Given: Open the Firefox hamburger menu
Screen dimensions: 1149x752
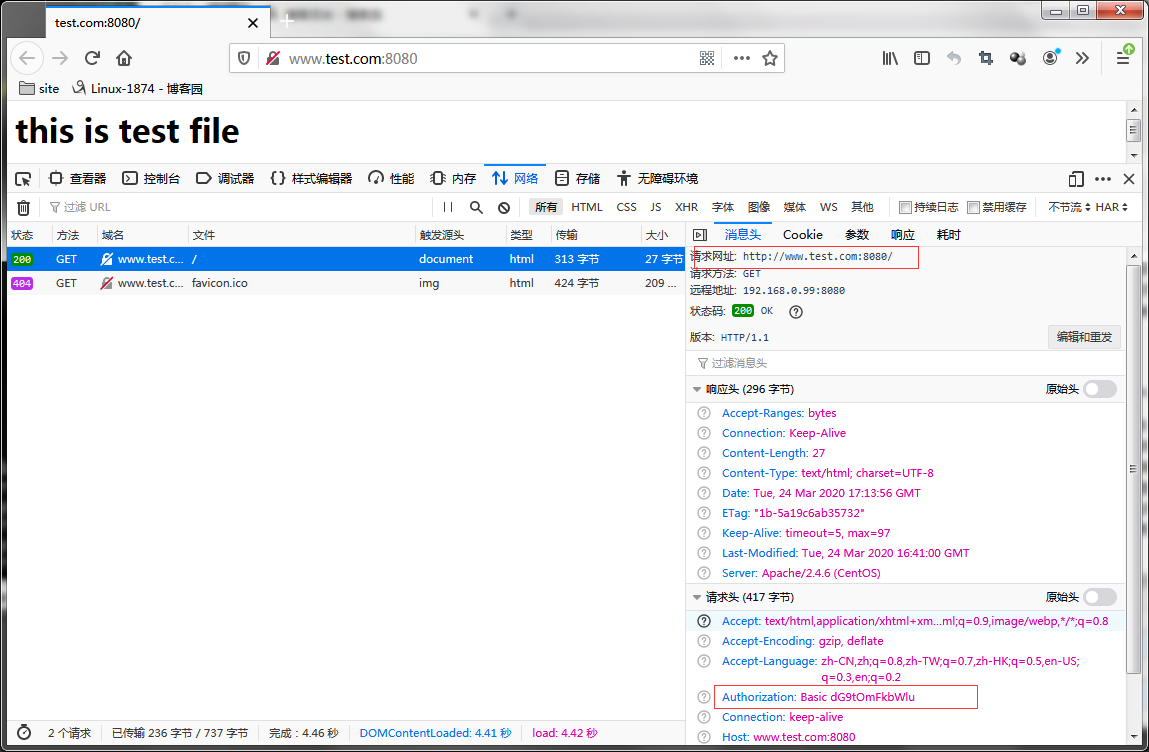Looking at the screenshot, I should click(1123, 56).
